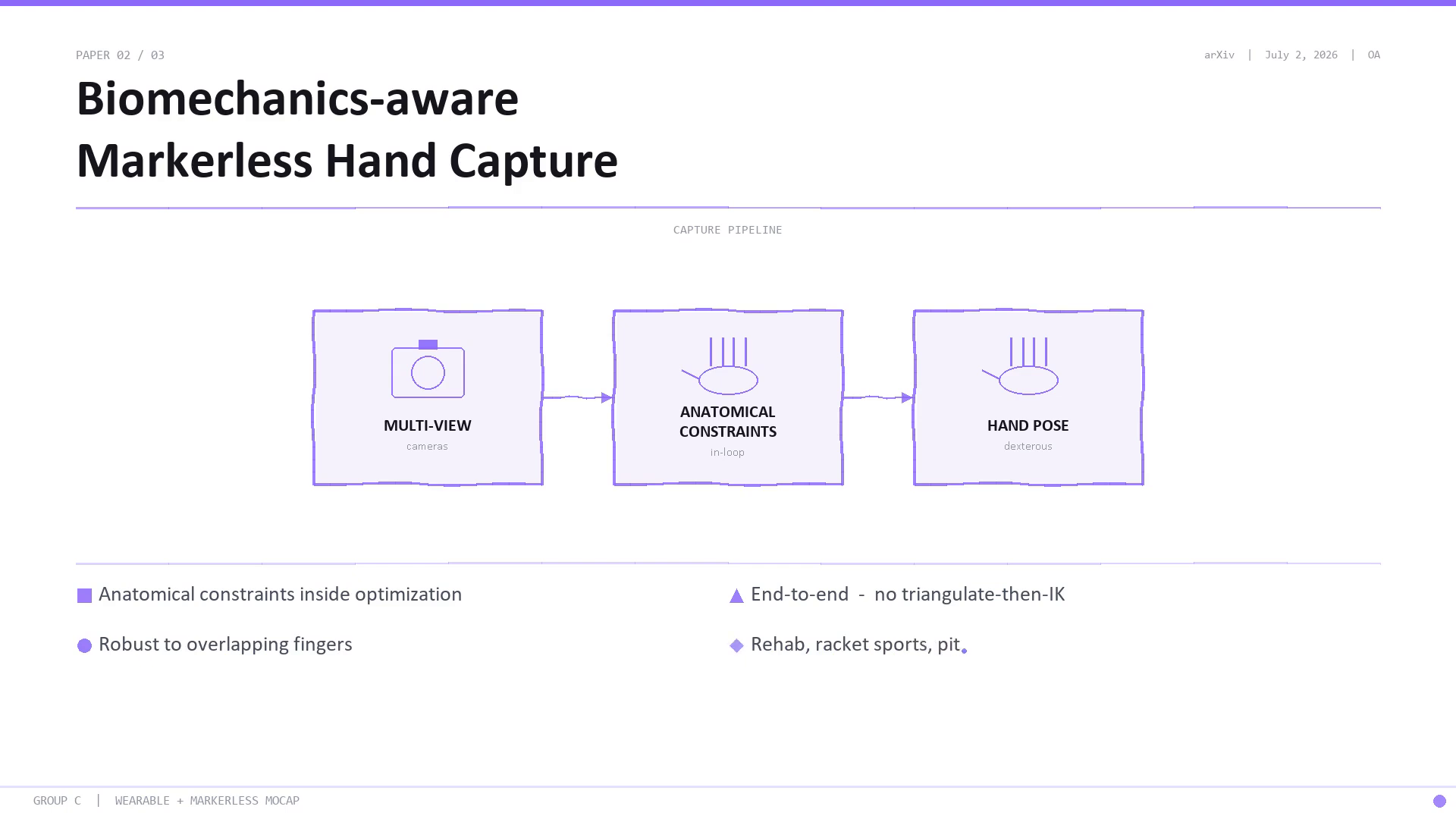Click the diamond bullet beside Rehab, racket sports
This screenshot has height=819, width=1456.
[x=736, y=646]
